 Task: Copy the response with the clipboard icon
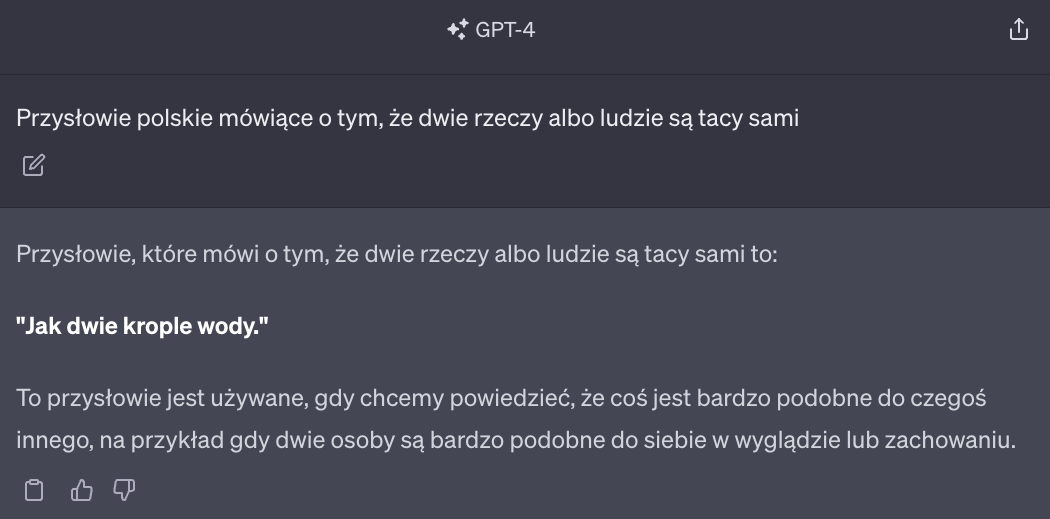coord(34,490)
